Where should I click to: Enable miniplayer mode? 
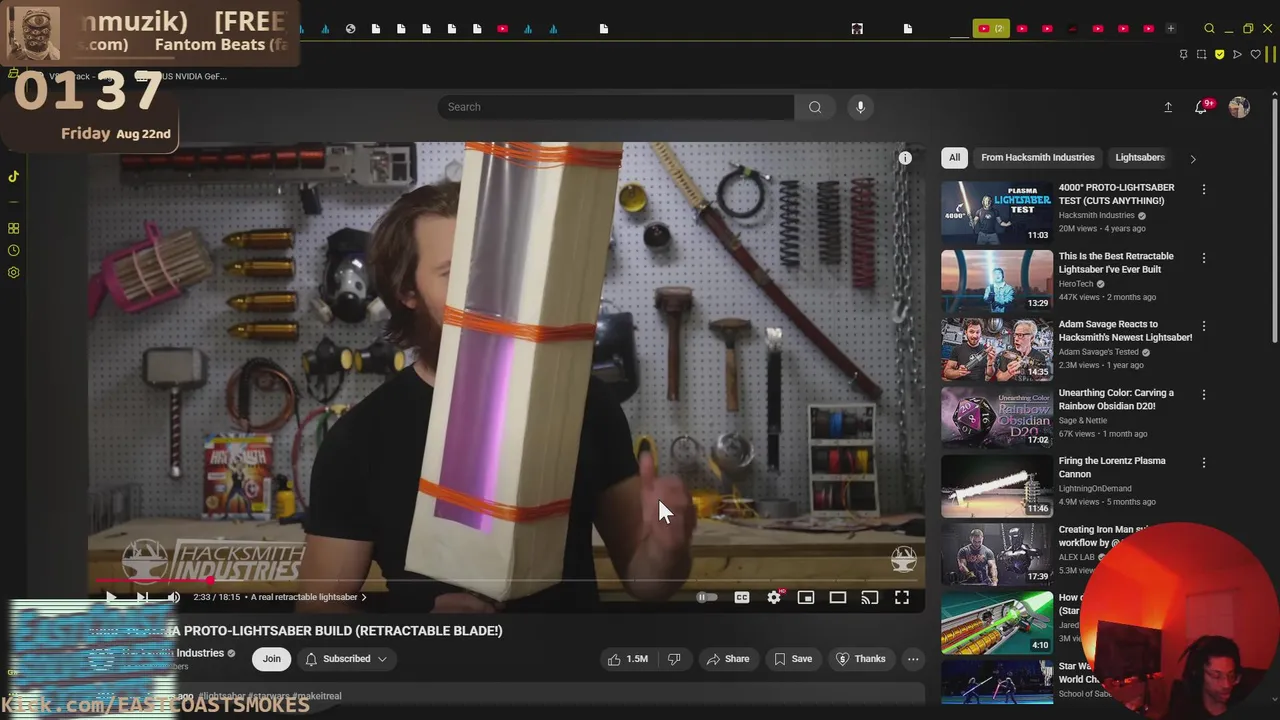coord(806,597)
